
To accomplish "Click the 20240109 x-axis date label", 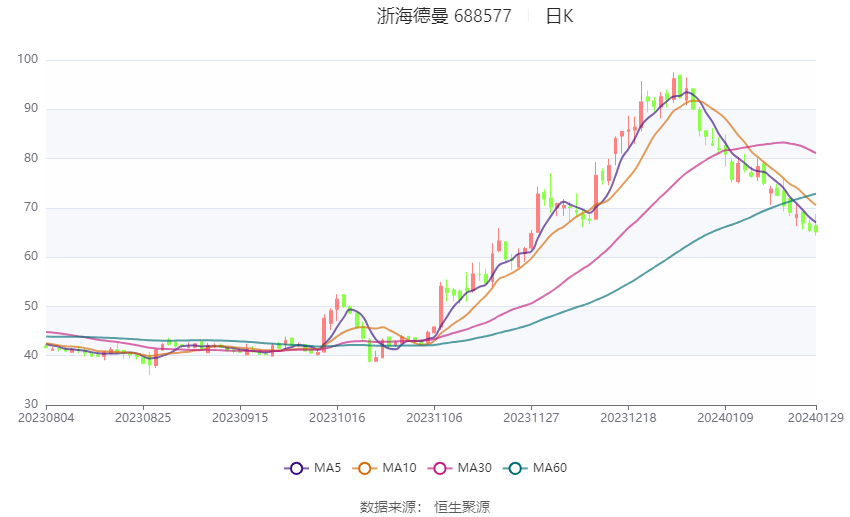I will click(x=725, y=418).
